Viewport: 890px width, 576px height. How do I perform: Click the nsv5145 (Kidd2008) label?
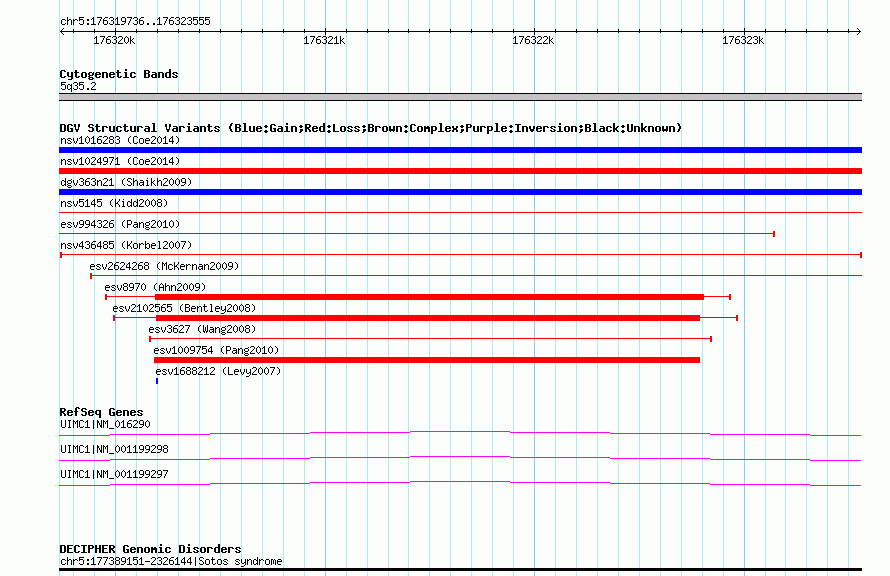114,203
